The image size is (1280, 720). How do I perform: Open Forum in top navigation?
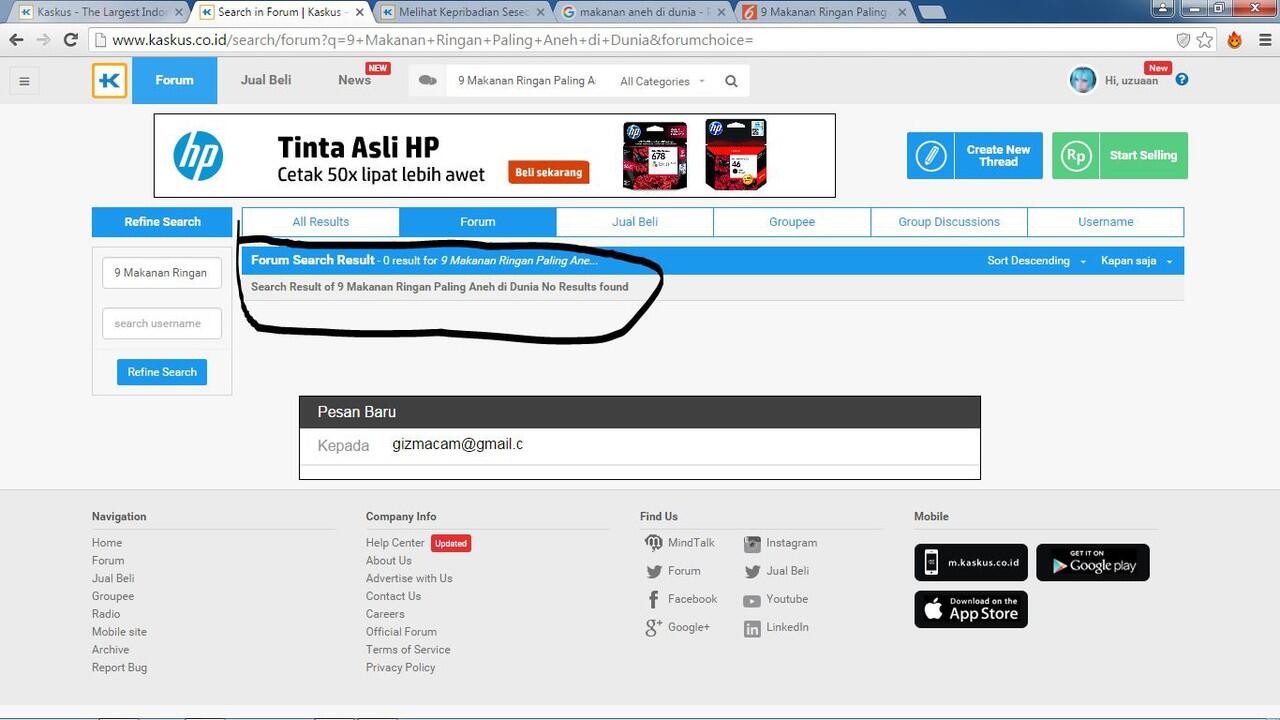coord(174,81)
